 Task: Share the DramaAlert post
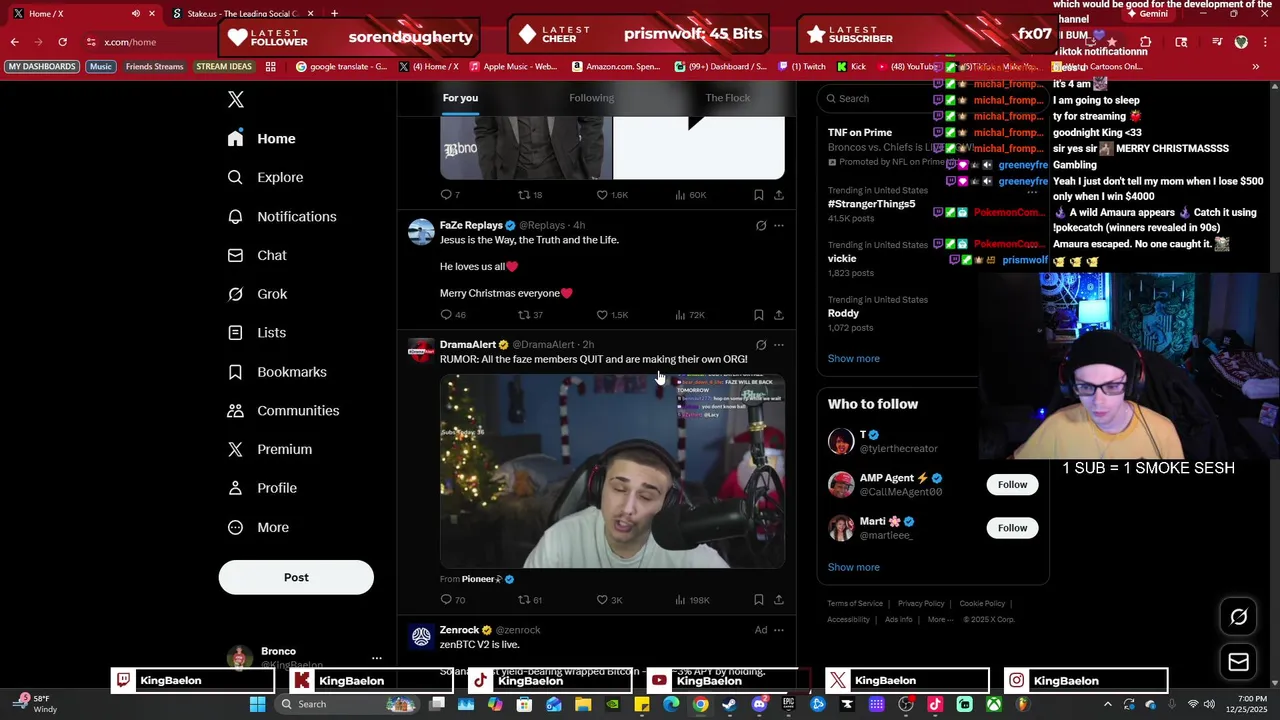coord(779,600)
